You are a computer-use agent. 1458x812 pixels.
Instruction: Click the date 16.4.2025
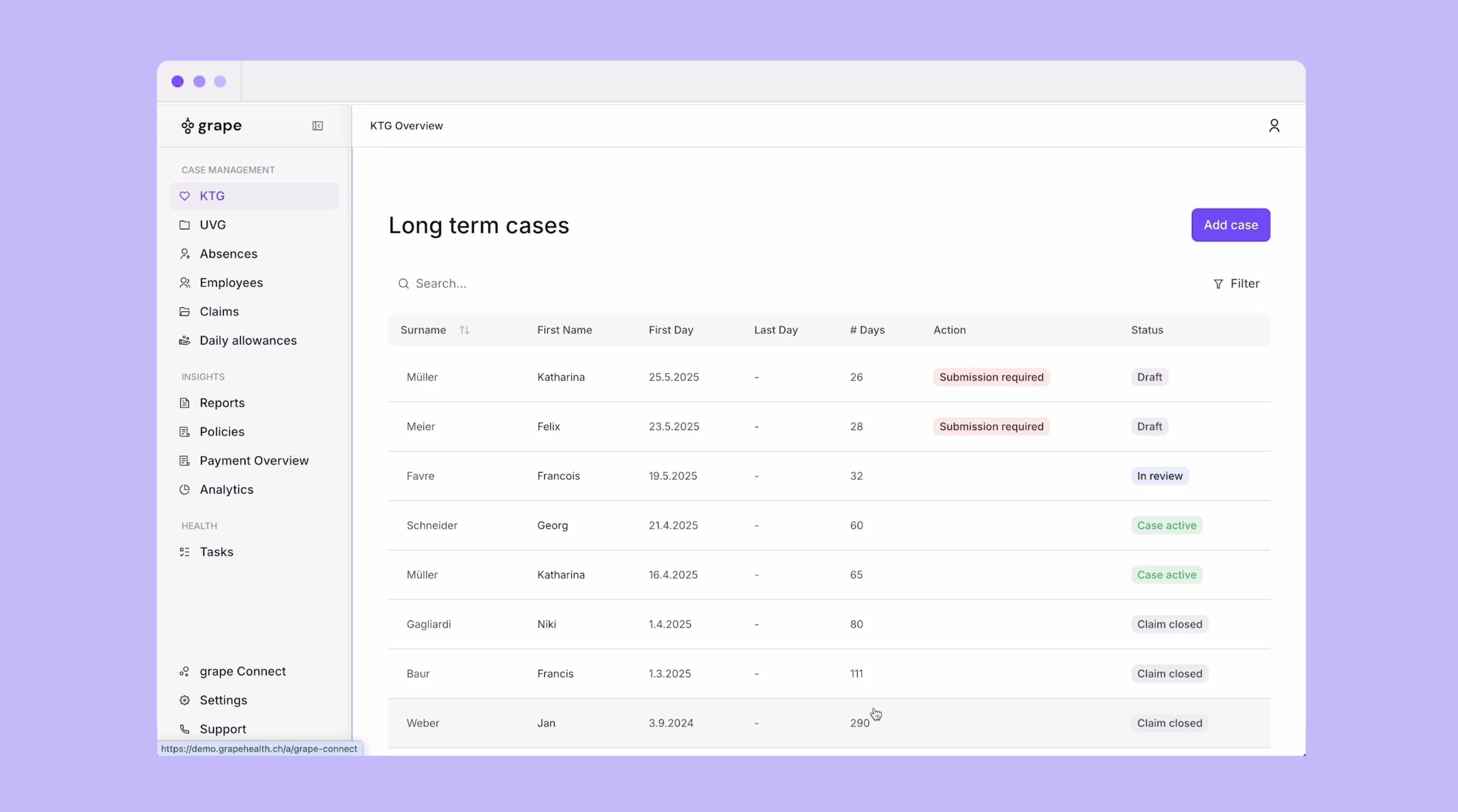(x=673, y=575)
